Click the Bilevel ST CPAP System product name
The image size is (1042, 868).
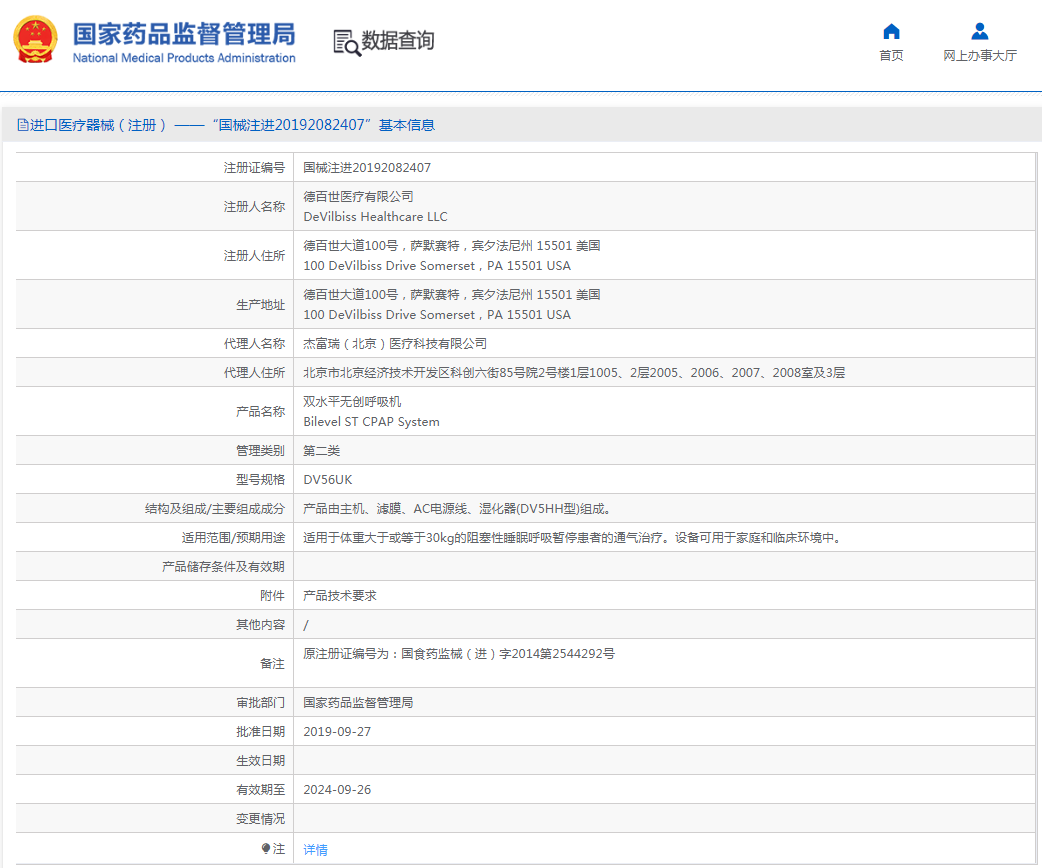[x=371, y=422]
